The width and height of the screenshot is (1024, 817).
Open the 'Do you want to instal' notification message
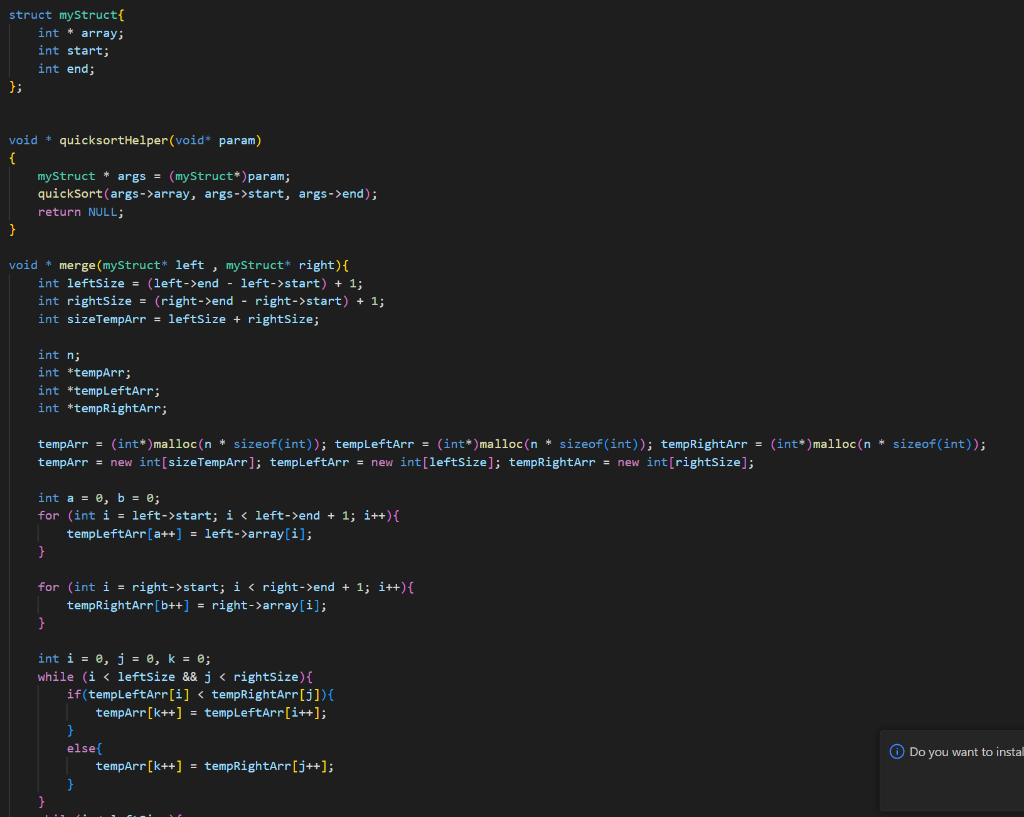tap(965, 751)
